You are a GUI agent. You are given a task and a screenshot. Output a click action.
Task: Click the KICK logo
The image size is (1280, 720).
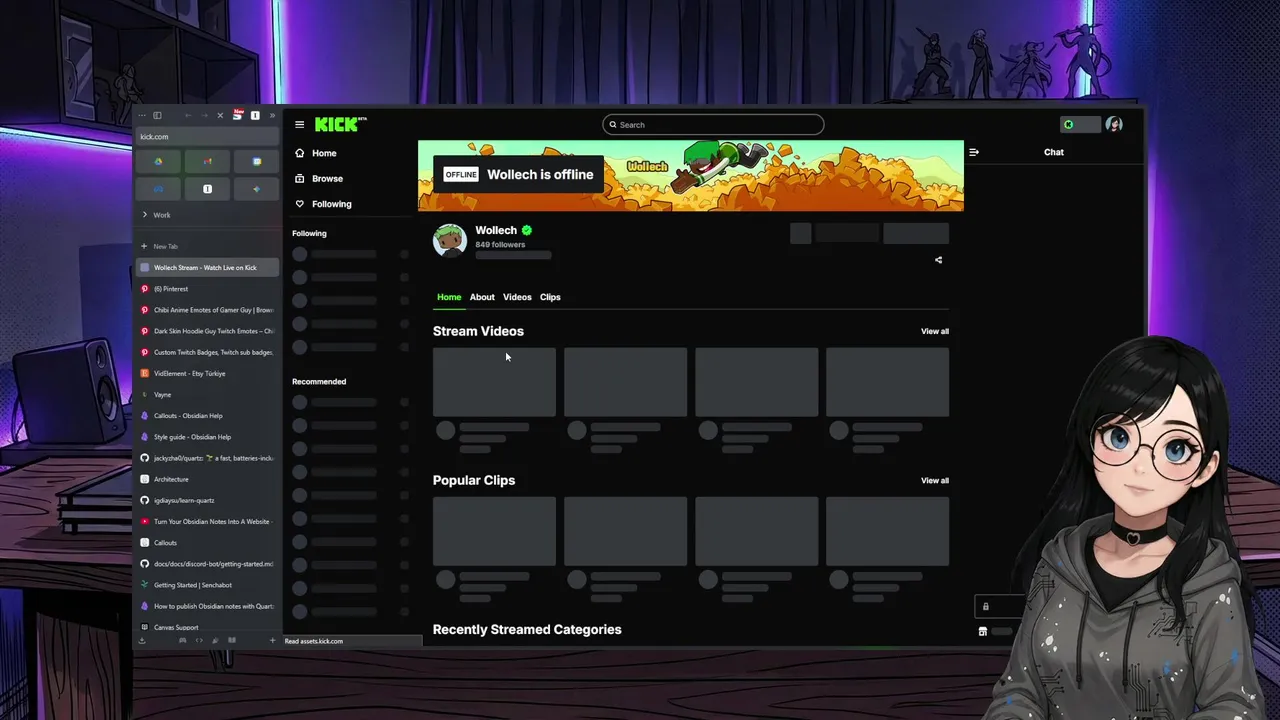click(341, 124)
